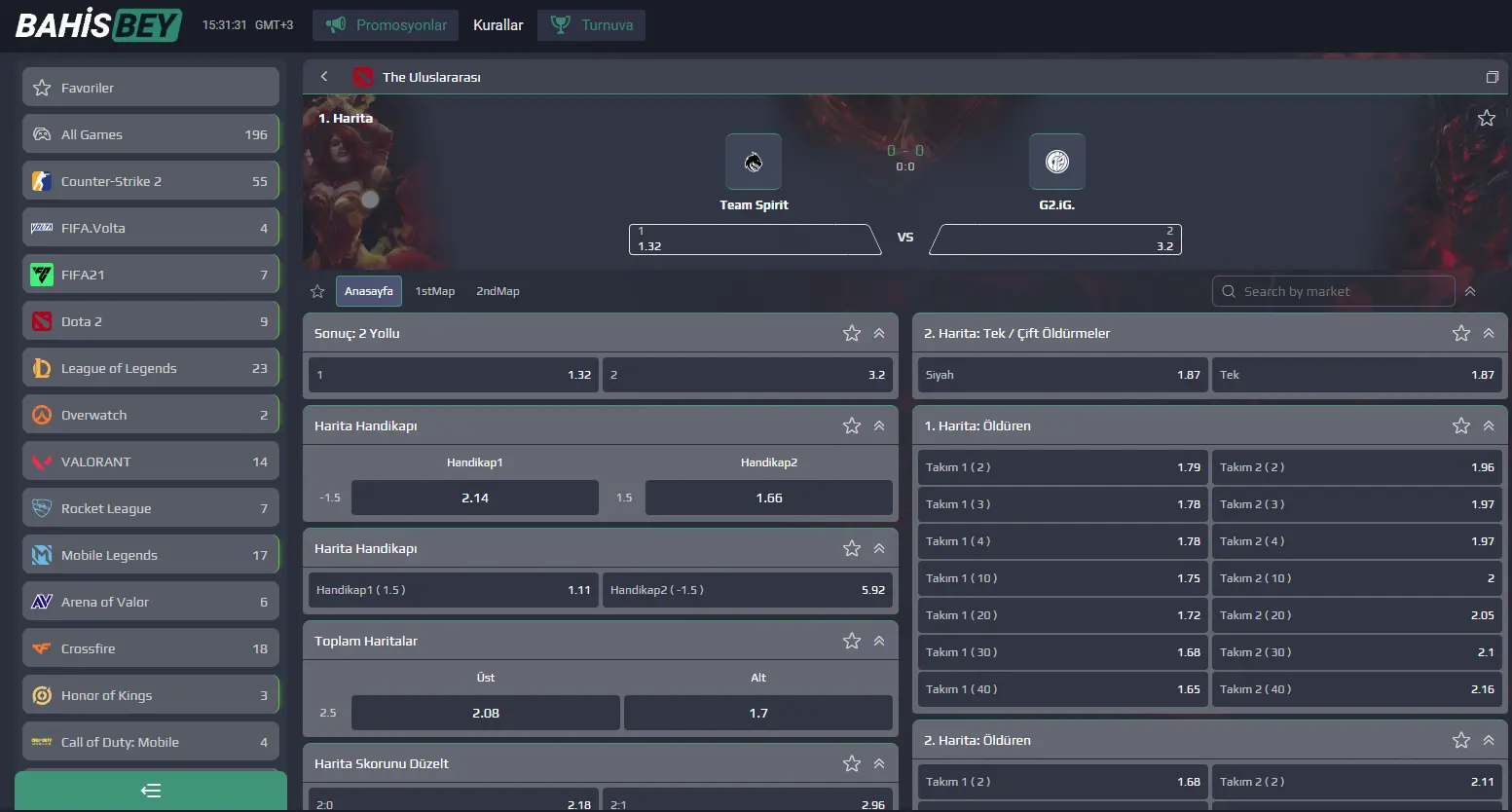Viewport: 1512px width, 812px height.
Task: Select Handikap1 -1.5 odds 2.14
Action: [475, 498]
